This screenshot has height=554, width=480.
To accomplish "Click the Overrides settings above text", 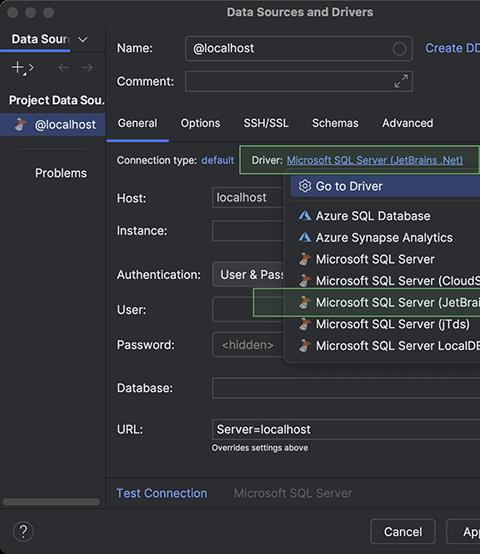I will [x=260, y=448].
